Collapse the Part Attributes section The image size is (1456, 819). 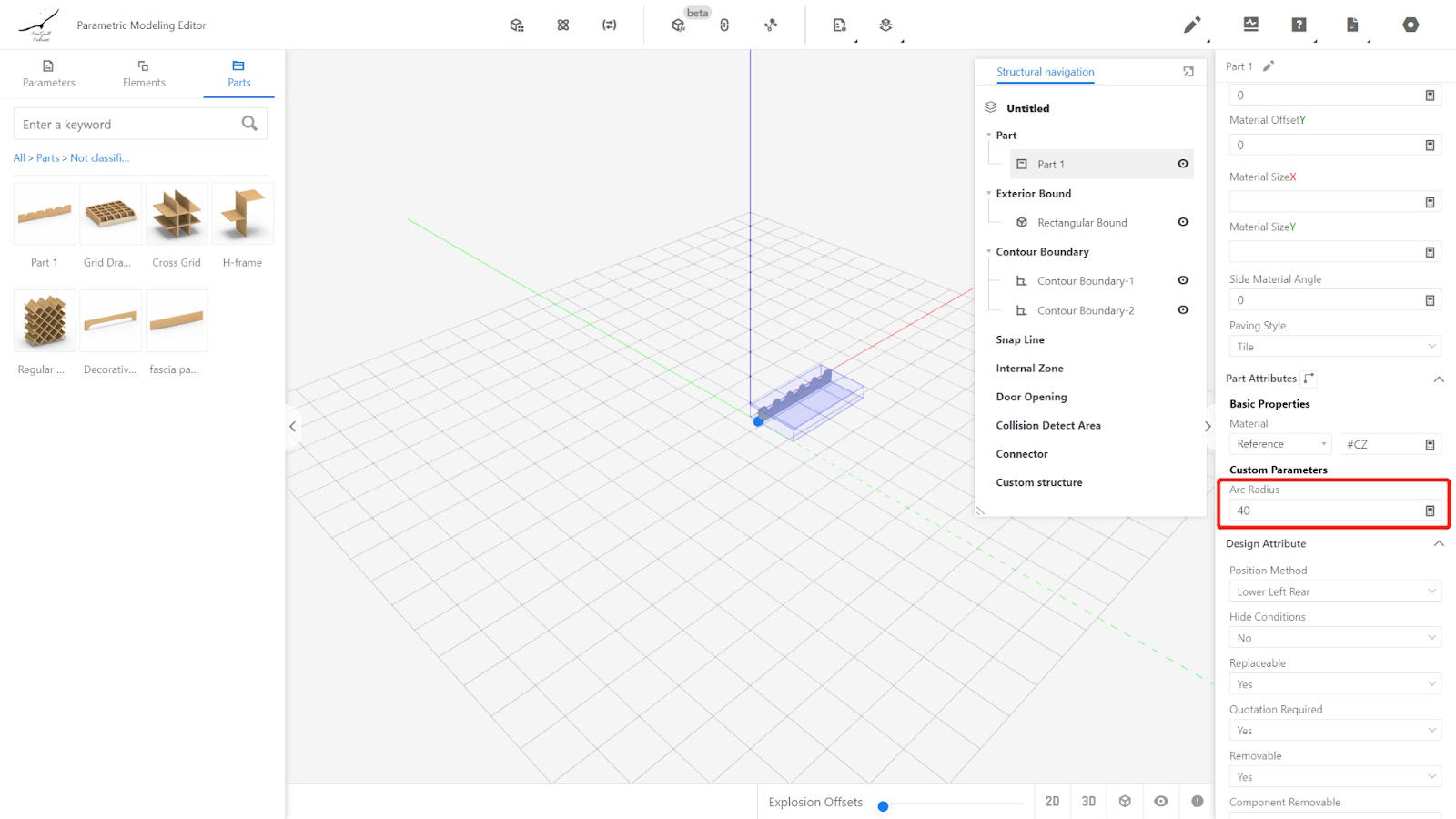click(1439, 379)
